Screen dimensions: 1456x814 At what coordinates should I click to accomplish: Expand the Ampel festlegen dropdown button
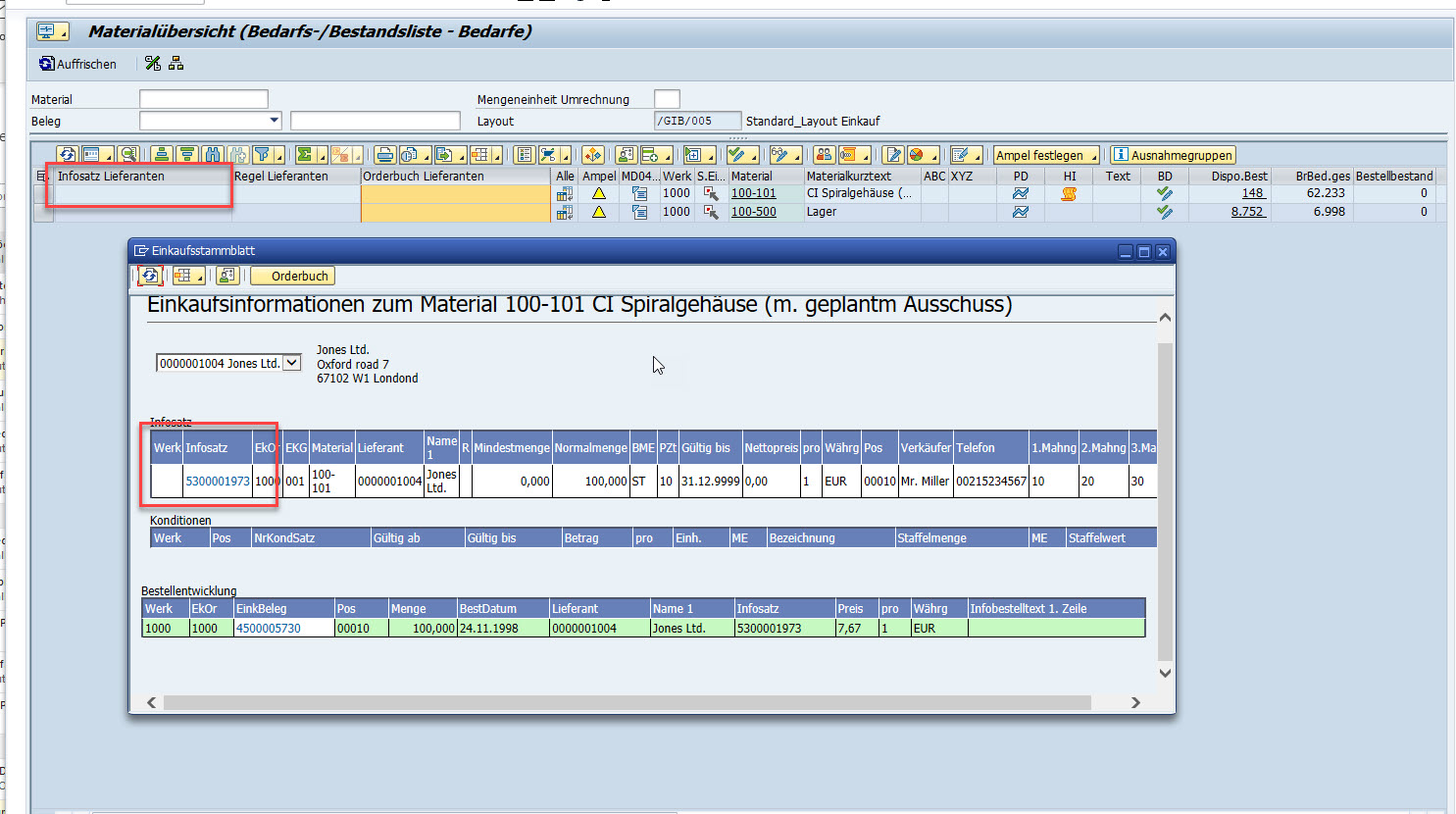click(1093, 156)
